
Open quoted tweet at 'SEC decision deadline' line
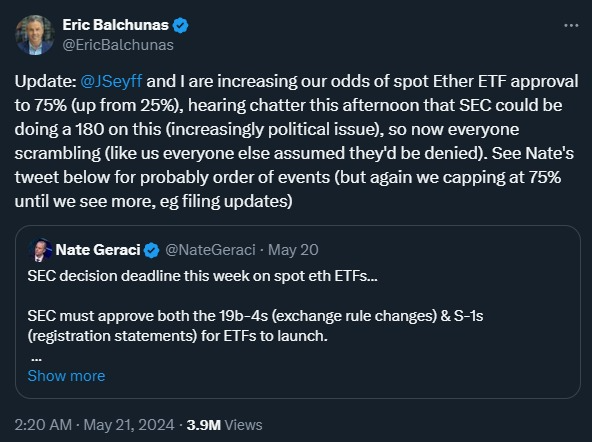(x=202, y=276)
